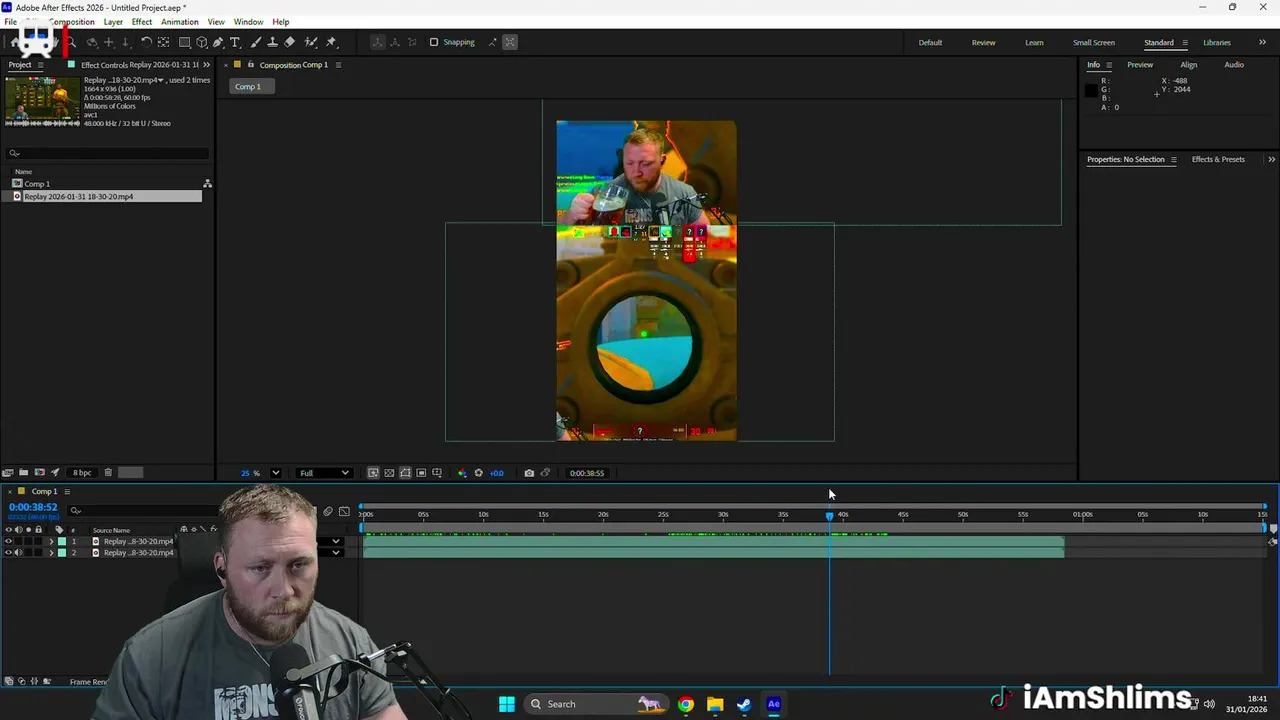Click the Composition flowchart icon in Project panel
The image size is (1280, 720).
[x=207, y=184]
